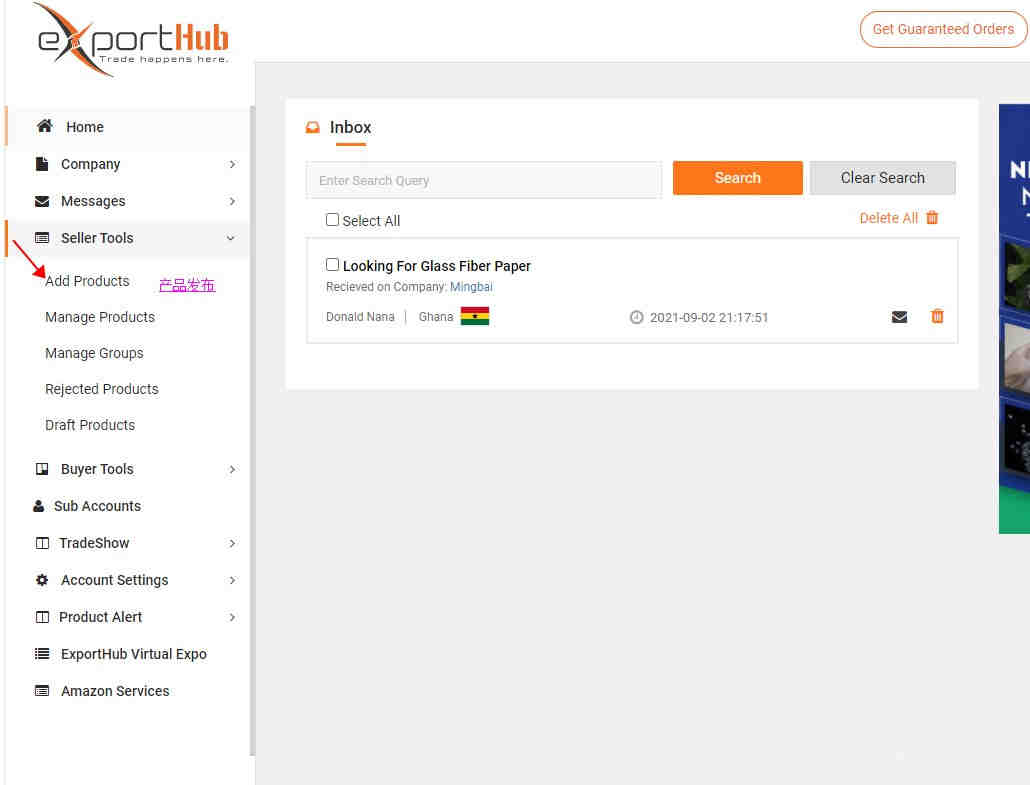This screenshot has width=1030, height=785.
Task: Check the Looking For Glass Fiber Paper checkbox
Action: click(x=332, y=265)
